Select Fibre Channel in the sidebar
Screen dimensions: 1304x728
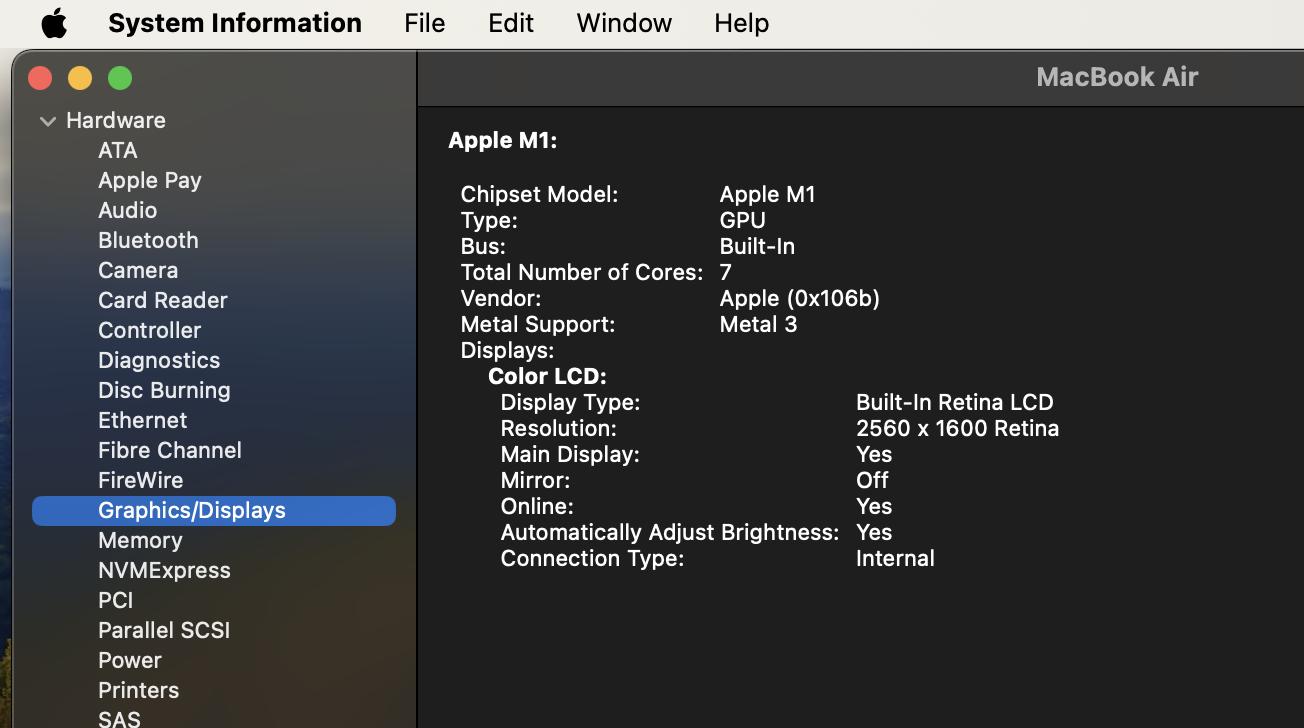tap(170, 450)
